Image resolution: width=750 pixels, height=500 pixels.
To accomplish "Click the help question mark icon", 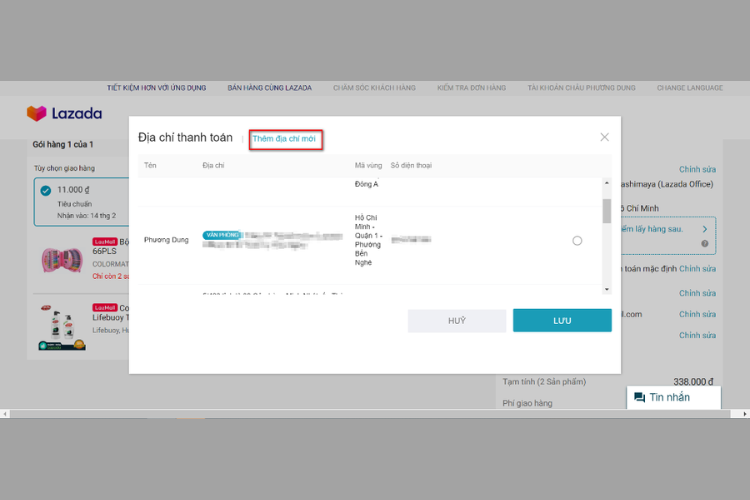I will coord(705,244).
